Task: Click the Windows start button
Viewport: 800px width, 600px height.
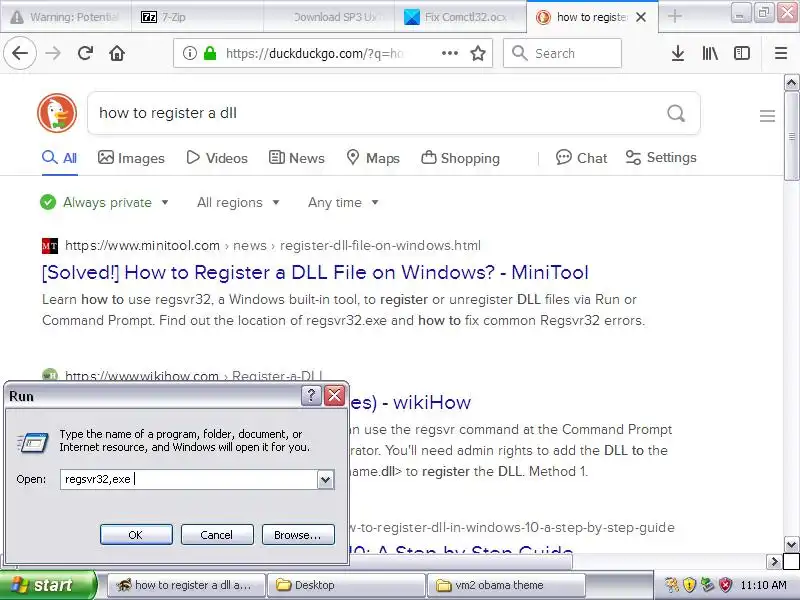Action: 48,585
